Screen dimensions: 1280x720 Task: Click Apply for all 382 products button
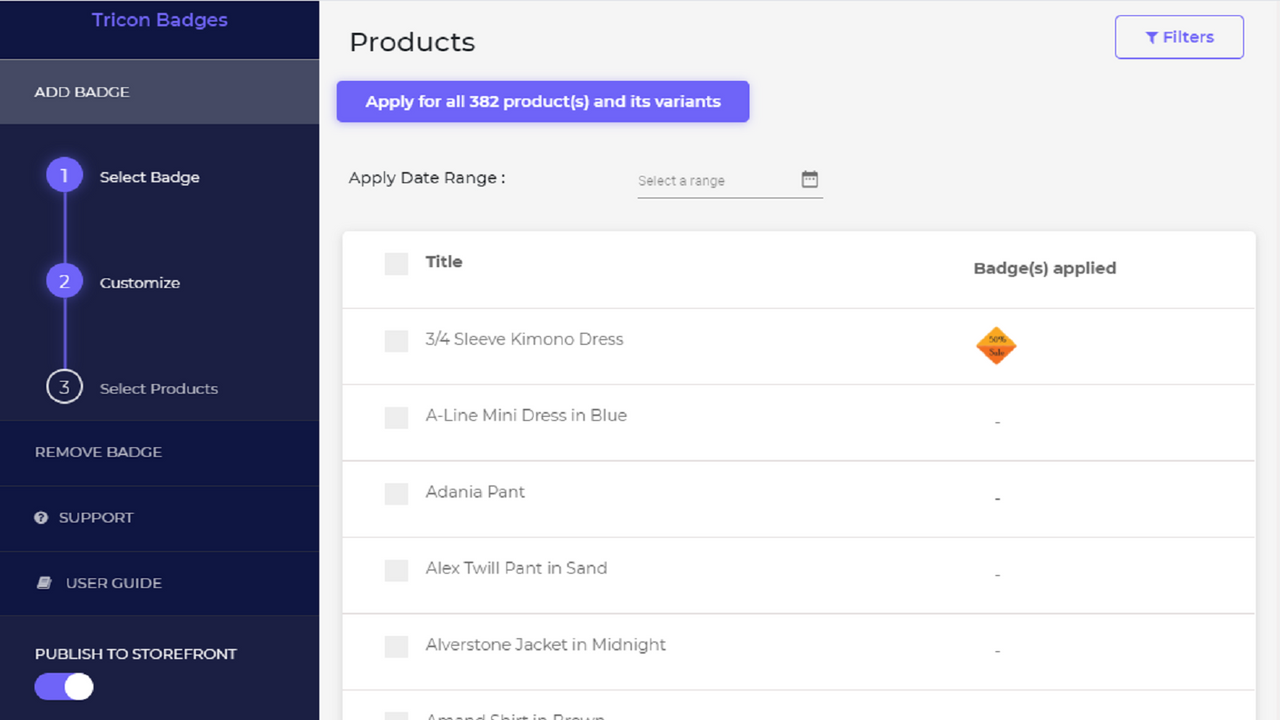pyautogui.click(x=543, y=101)
